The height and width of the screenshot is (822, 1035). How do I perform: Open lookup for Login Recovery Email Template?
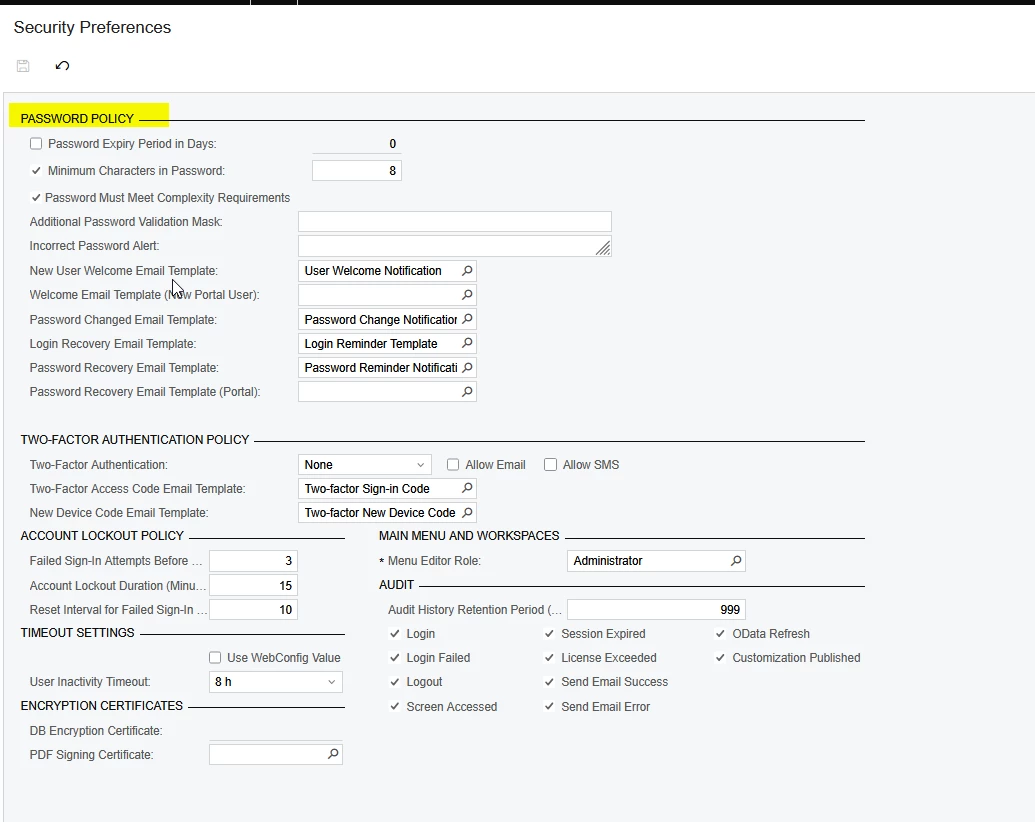tap(467, 343)
